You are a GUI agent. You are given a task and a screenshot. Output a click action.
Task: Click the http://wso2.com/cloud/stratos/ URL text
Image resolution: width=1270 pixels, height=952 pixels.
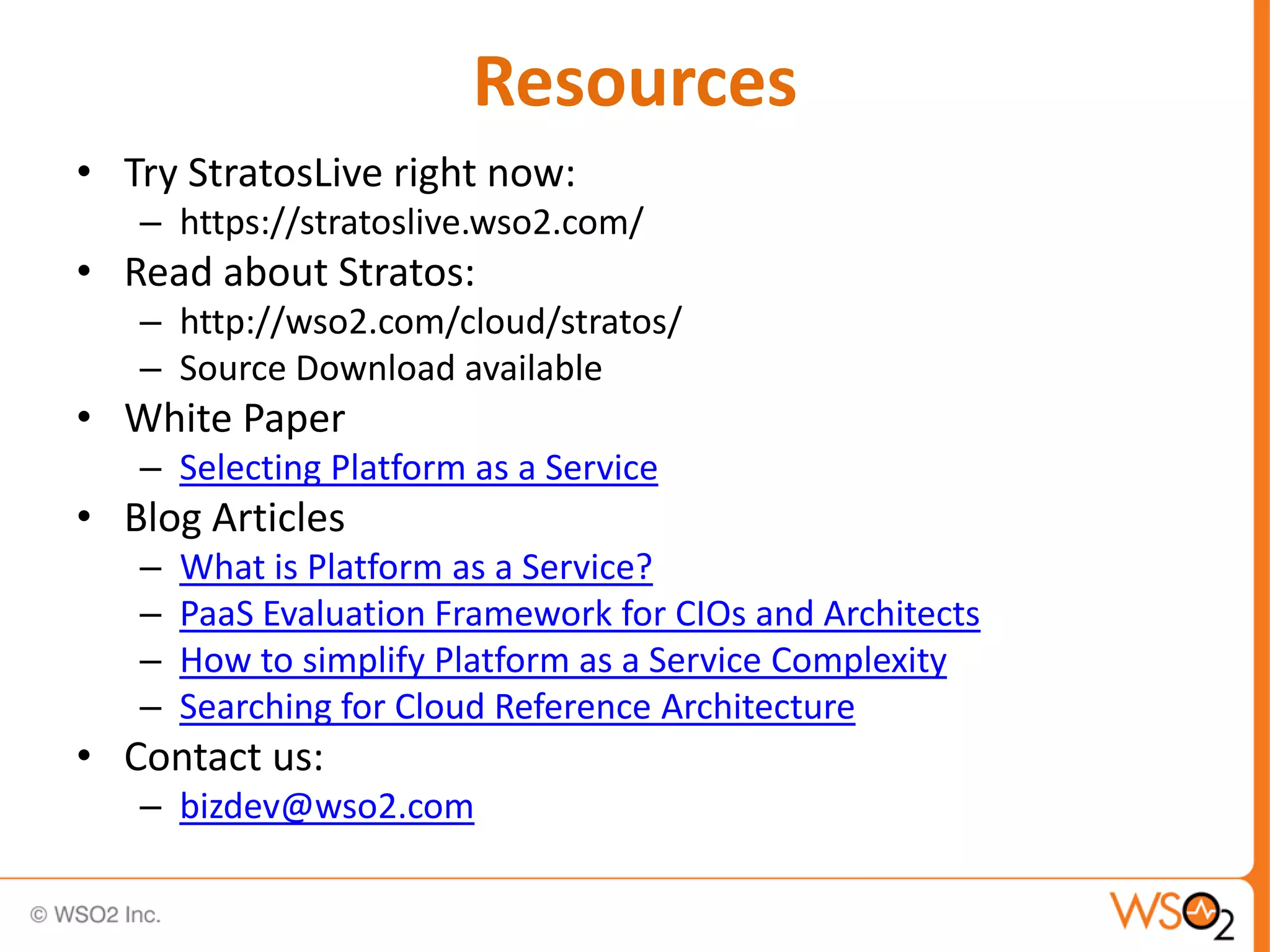[x=430, y=322]
